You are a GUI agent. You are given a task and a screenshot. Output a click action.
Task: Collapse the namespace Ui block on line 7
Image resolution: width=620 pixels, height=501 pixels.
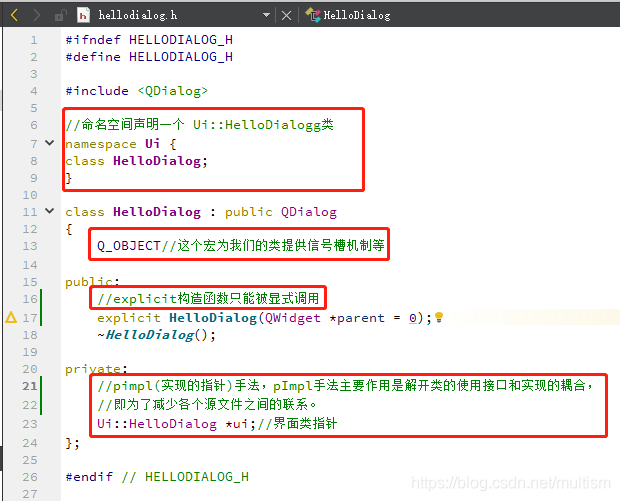click(x=49, y=143)
